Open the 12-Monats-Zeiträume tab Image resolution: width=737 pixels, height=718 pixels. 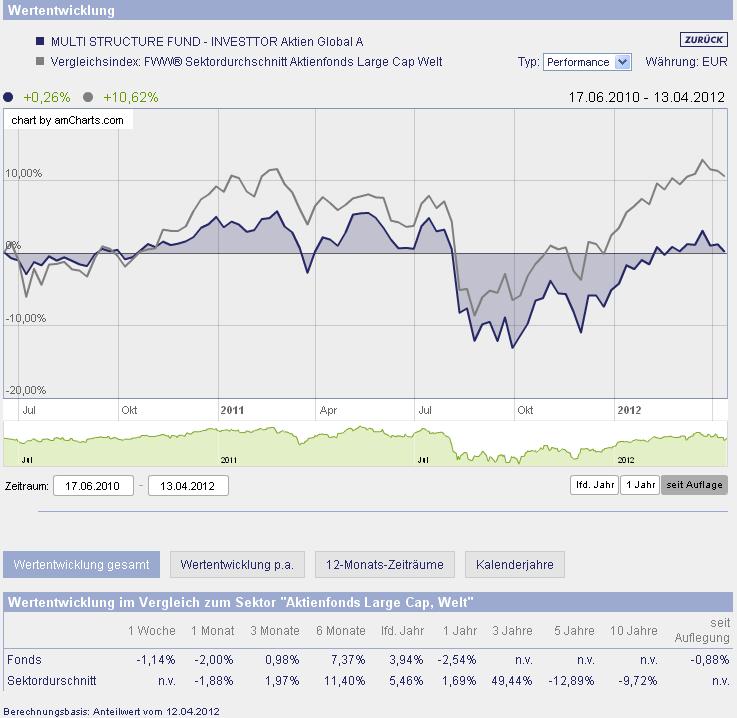point(384,564)
